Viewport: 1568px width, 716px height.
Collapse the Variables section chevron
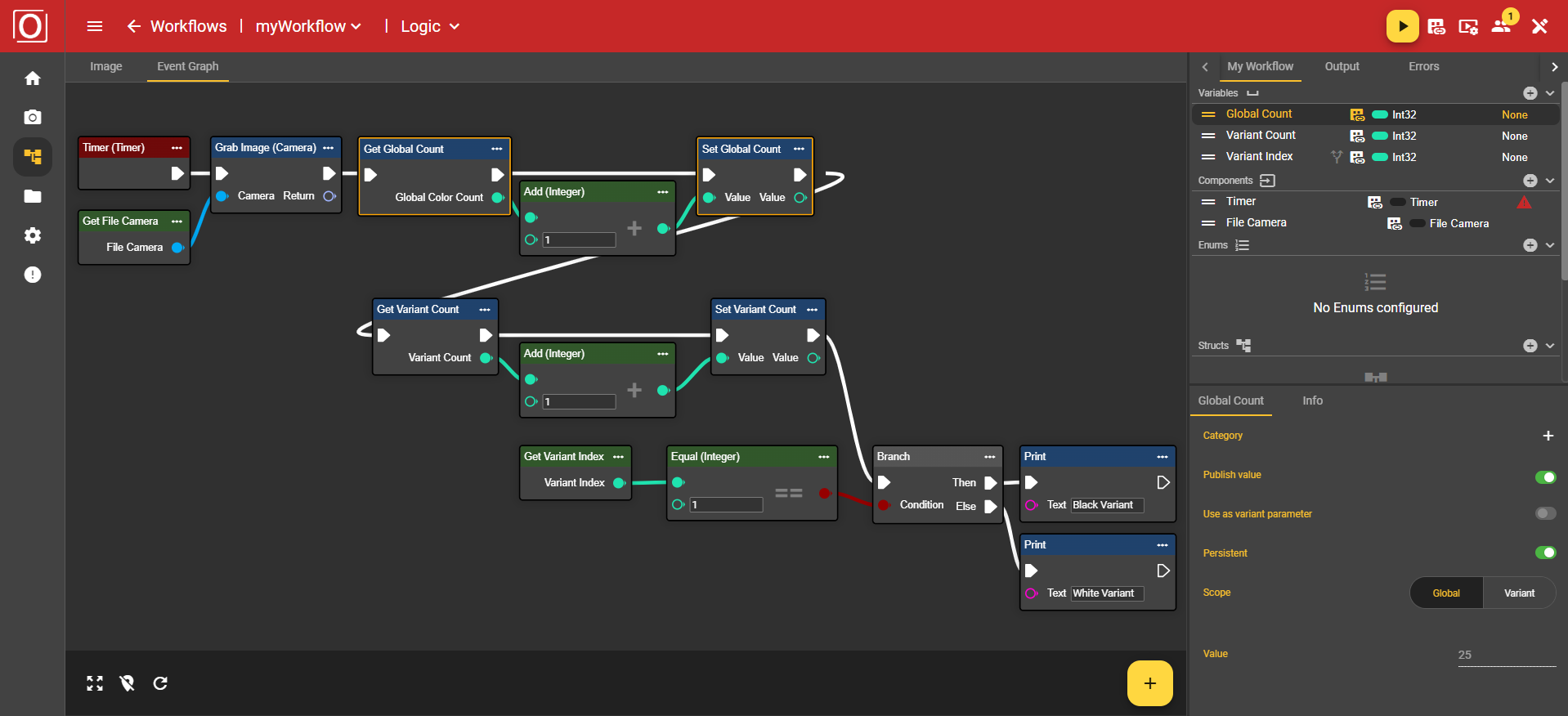click(x=1550, y=93)
